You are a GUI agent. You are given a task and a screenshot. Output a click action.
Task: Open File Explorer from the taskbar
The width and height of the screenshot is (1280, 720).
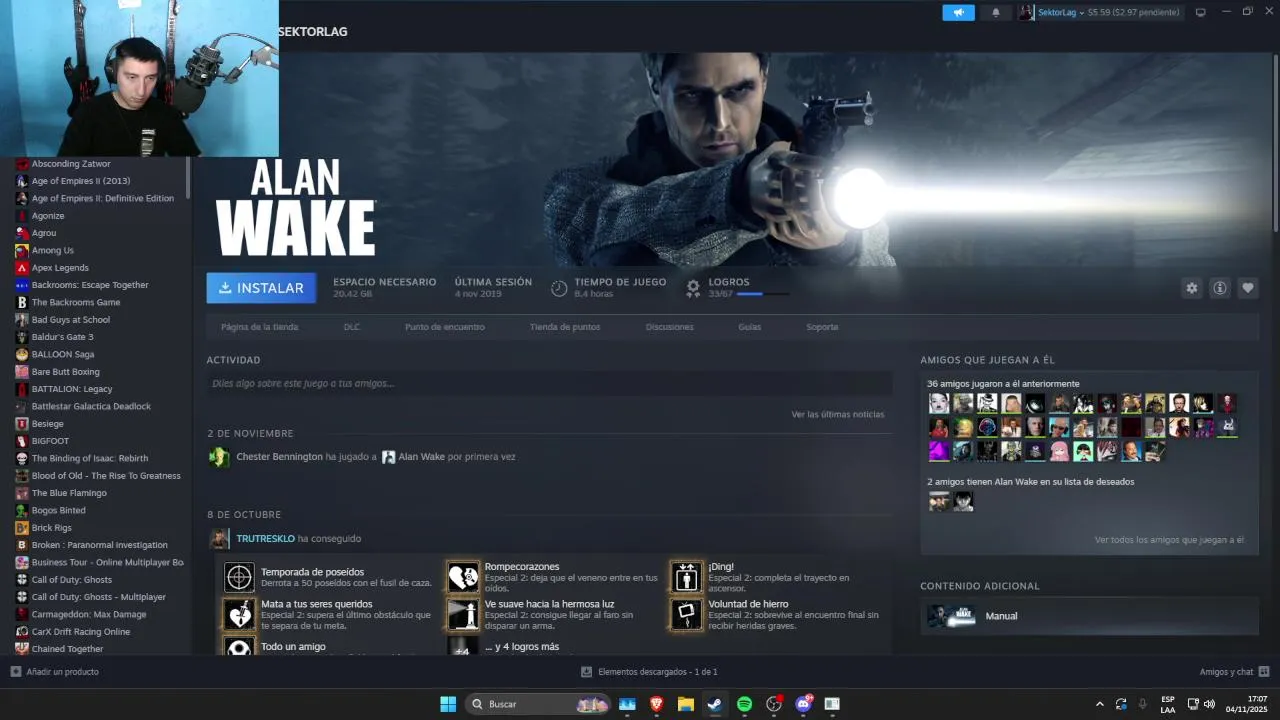point(685,704)
